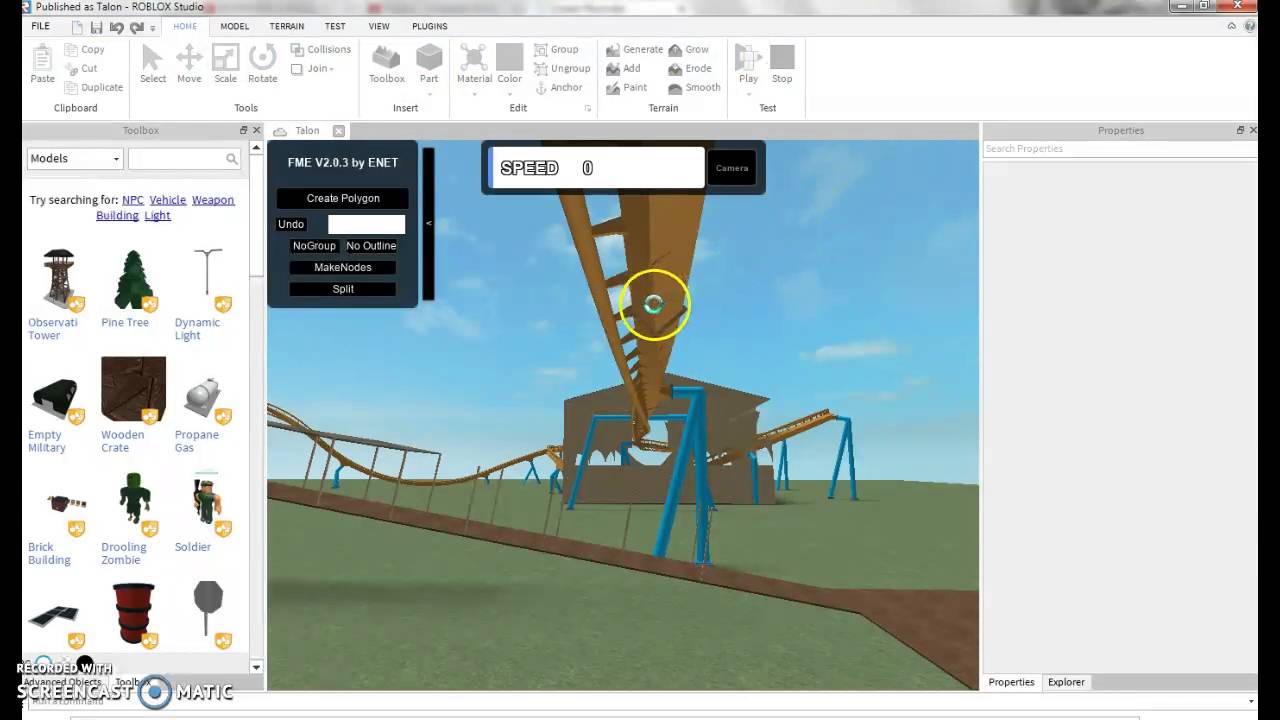Click the MakeNodes button
1280x720 pixels.
click(x=343, y=267)
